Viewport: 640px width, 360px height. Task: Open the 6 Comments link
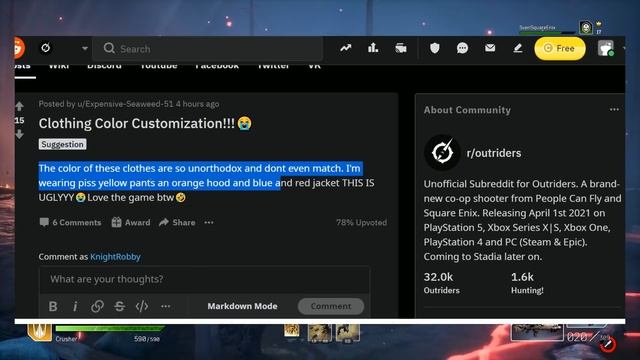tap(70, 222)
